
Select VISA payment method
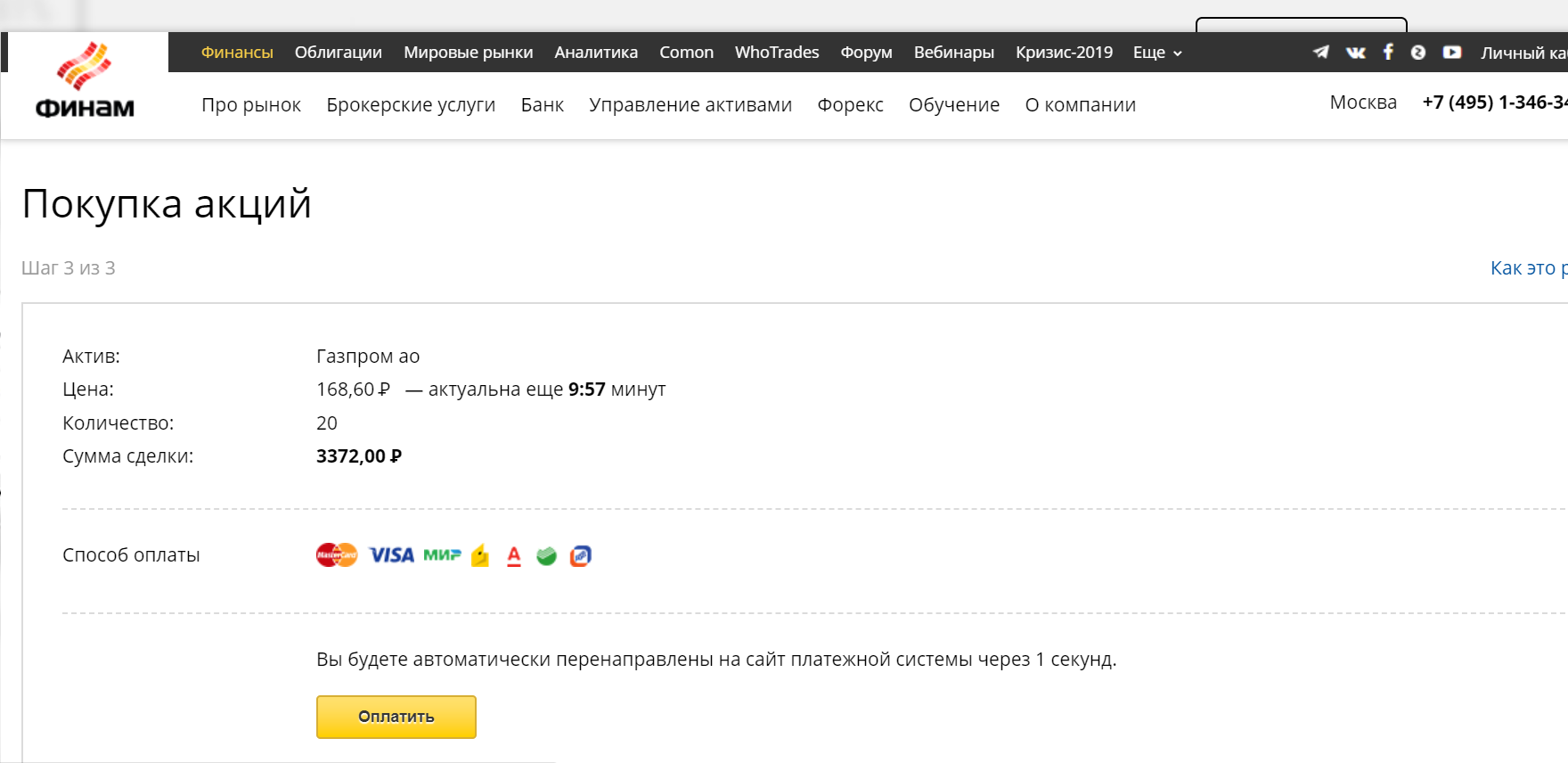coord(392,555)
